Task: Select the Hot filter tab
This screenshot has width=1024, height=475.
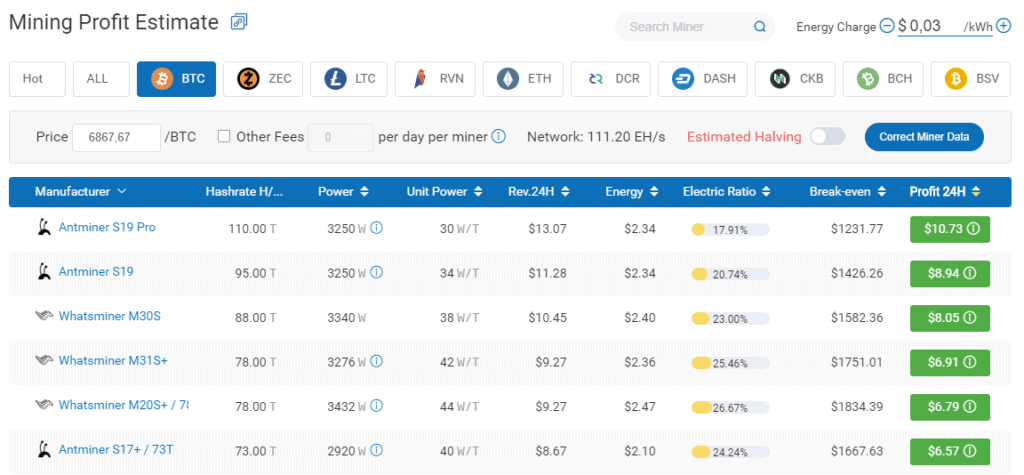Action: (37, 79)
